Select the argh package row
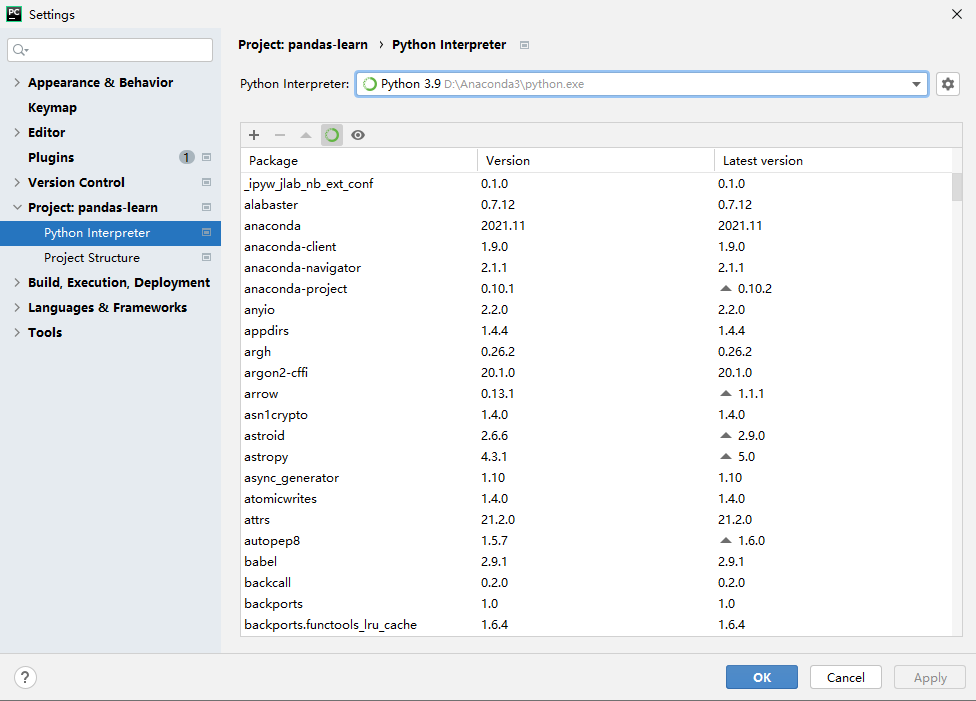Viewport: 976px width, 701px height. [596, 352]
